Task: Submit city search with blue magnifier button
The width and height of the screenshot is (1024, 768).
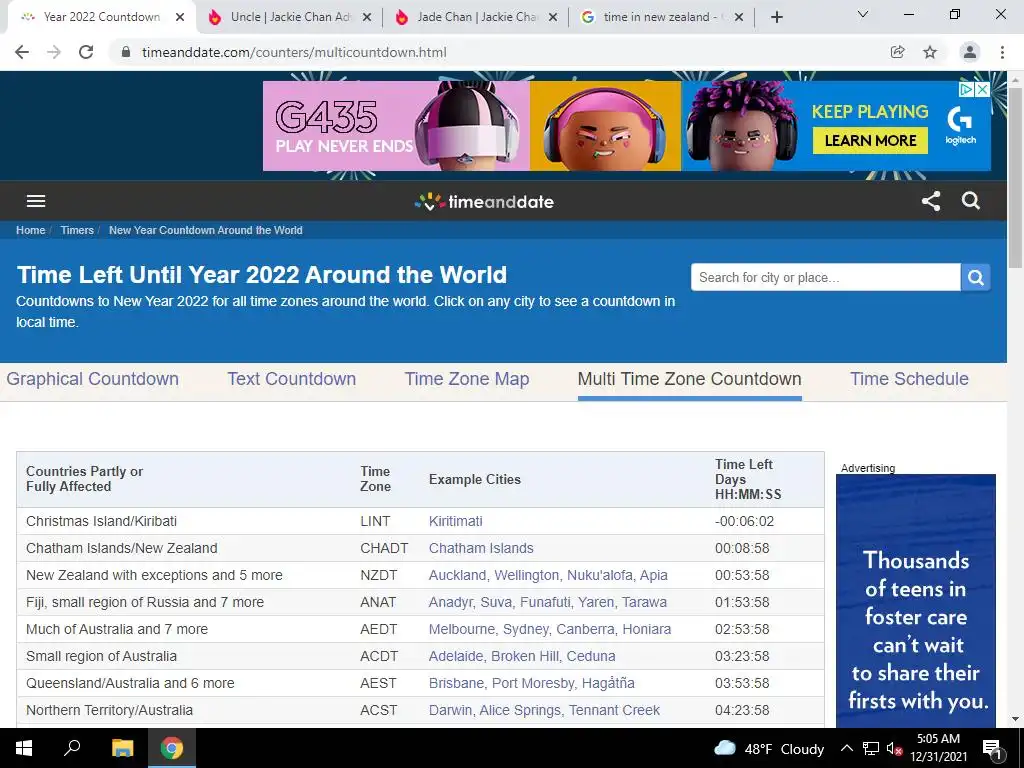Action: click(x=976, y=278)
